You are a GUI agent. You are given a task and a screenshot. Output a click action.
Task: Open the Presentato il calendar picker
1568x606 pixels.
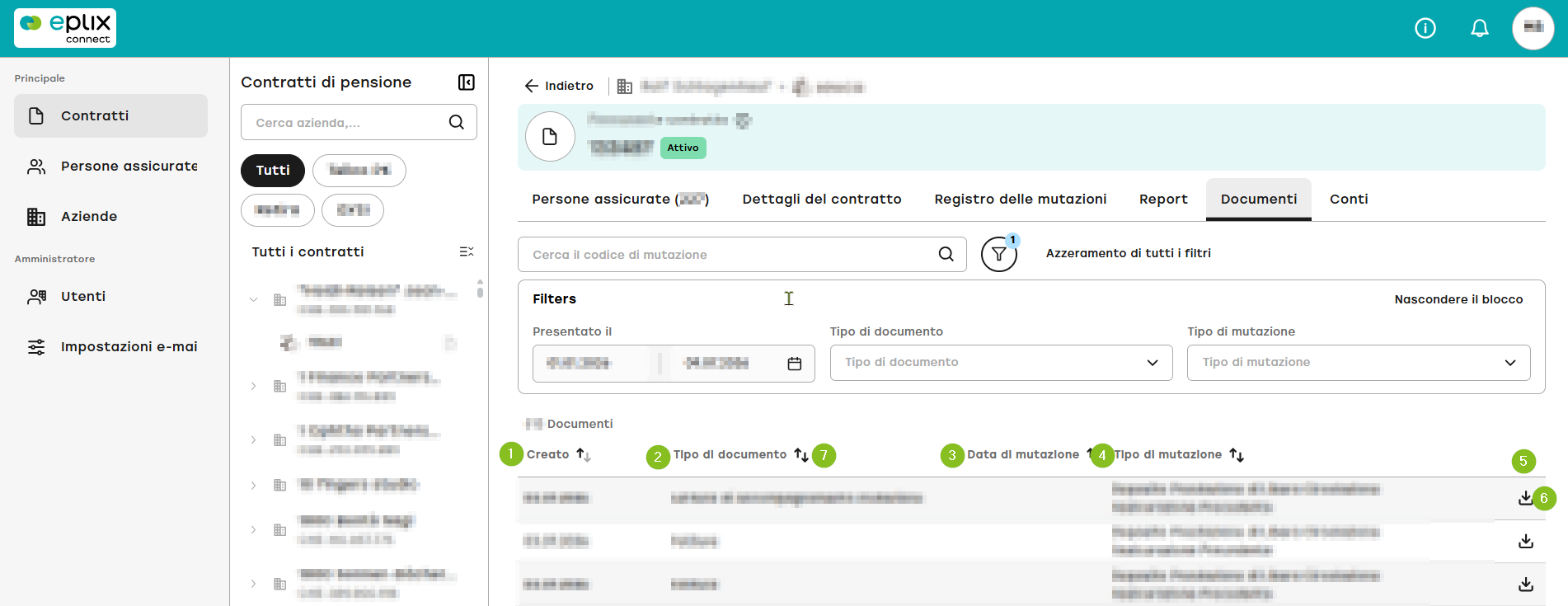(x=795, y=364)
